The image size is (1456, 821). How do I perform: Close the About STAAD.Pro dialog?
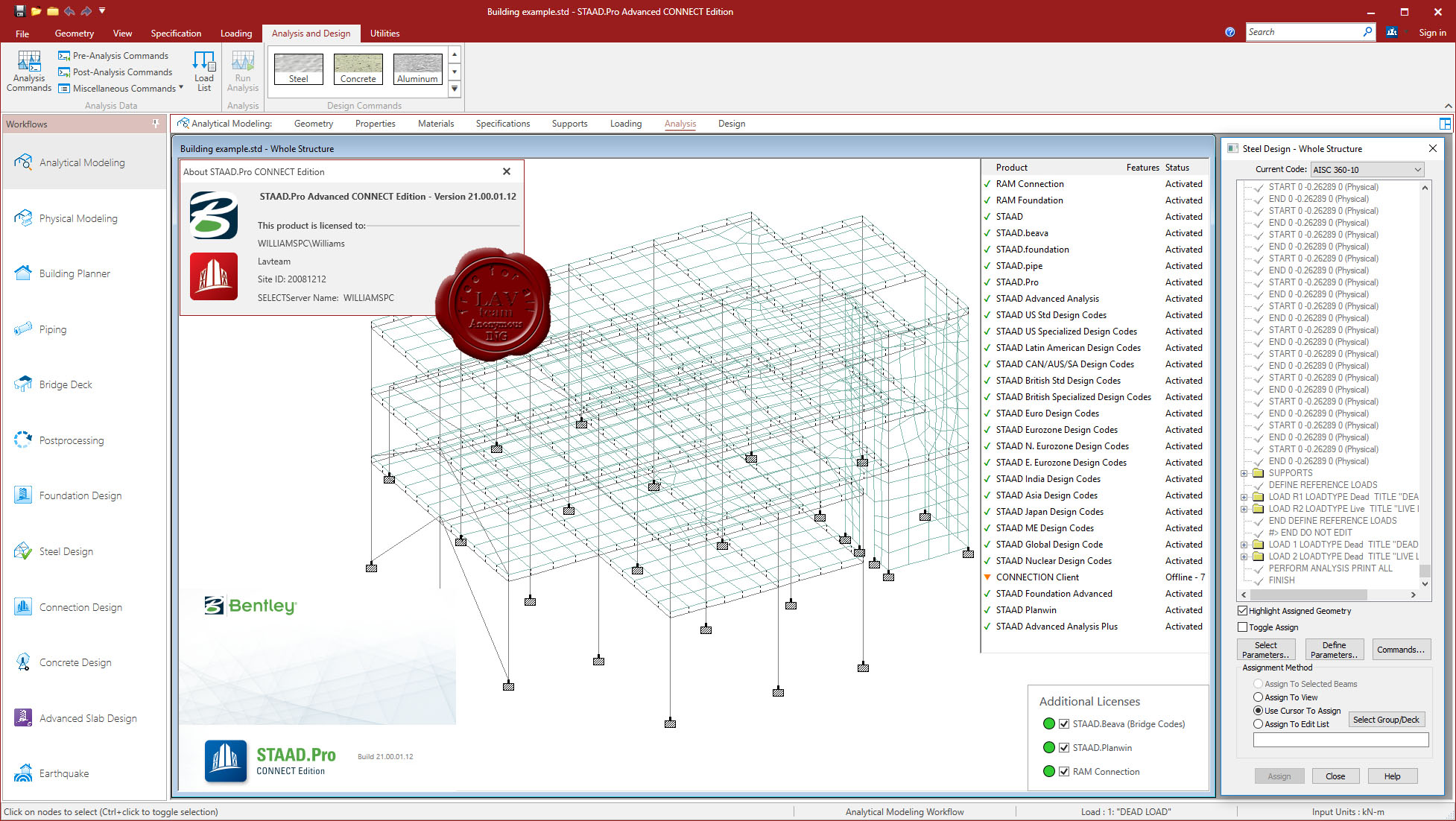pos(507,171)
